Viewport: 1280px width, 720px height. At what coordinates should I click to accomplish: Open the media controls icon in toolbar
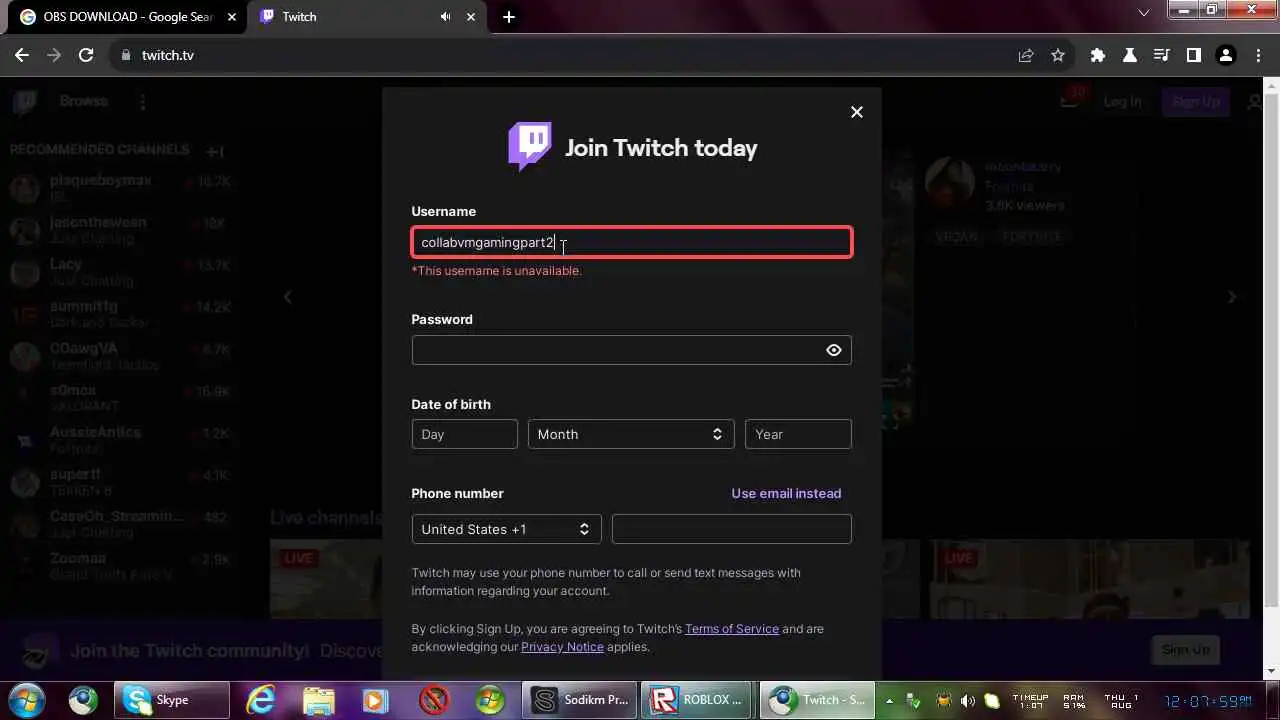pyautogui.click(x=1161, y=55)
